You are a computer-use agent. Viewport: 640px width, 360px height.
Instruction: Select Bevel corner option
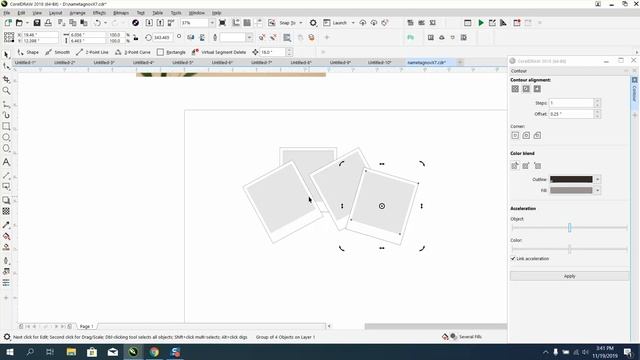click(x=537, y=135)
